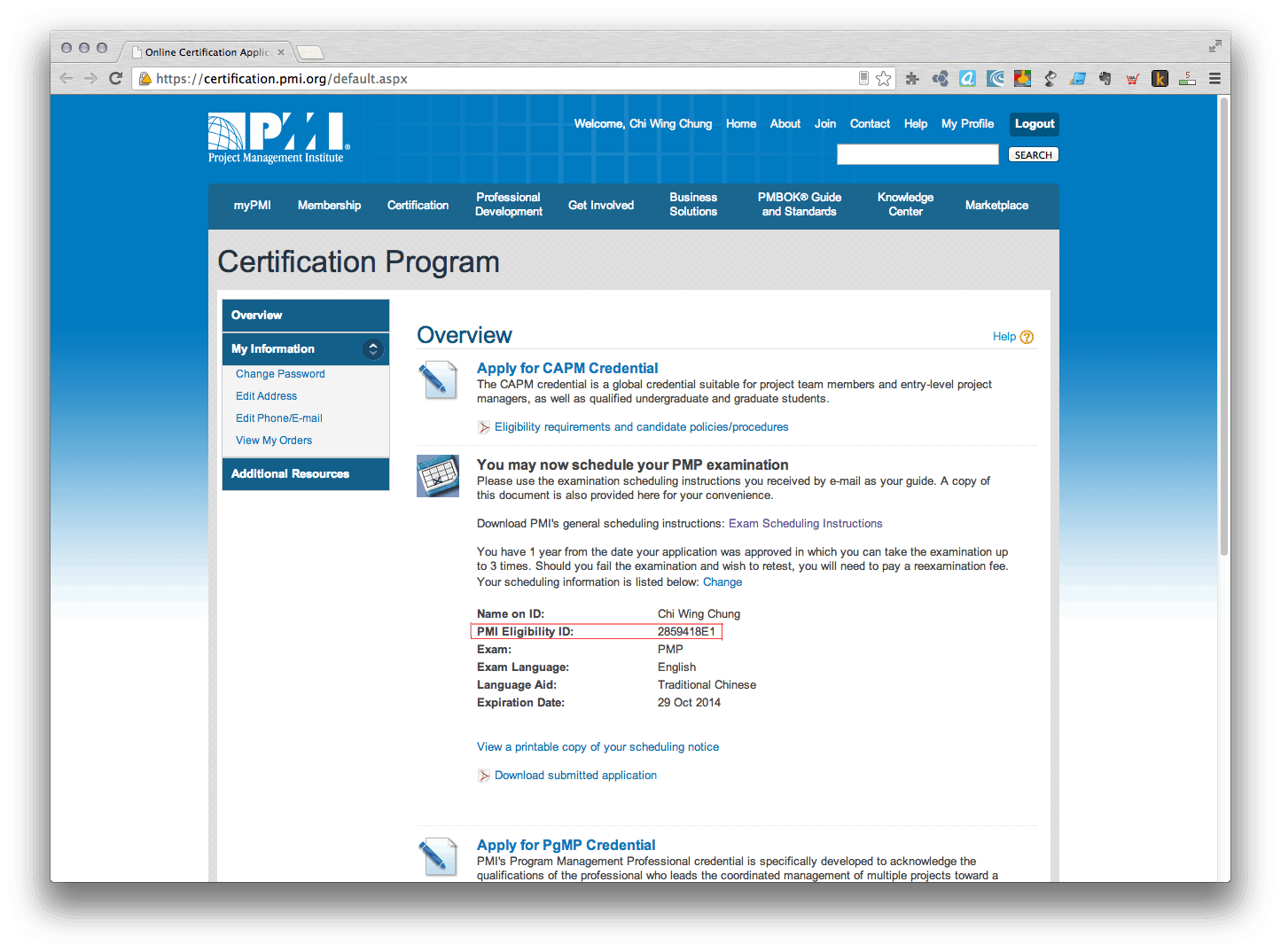Click the Join link in header
Image resolution: width=1281 pixels, height=952 pixels.
[825, 124]
